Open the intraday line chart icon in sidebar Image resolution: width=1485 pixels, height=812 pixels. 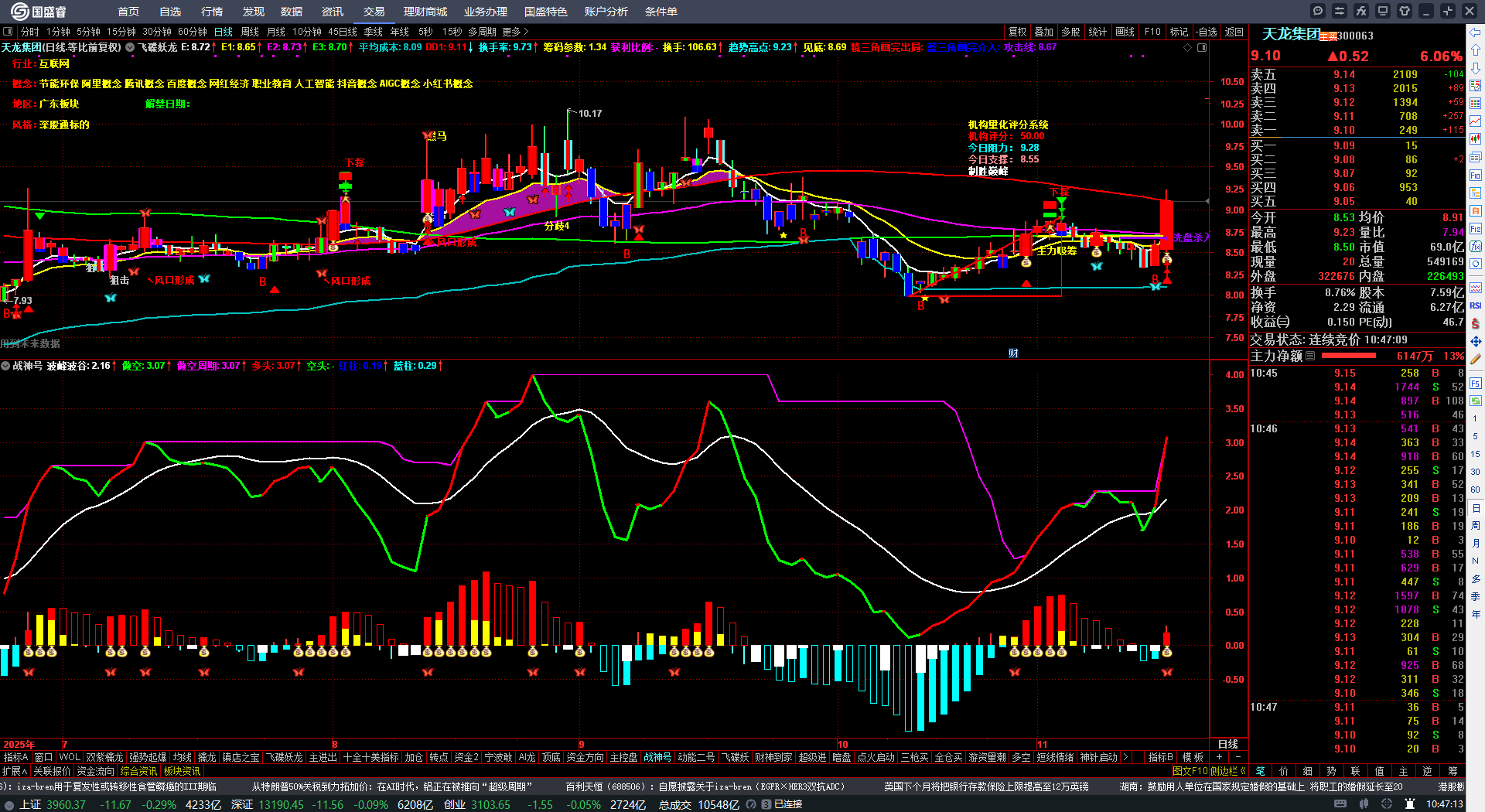tap(1476, 121)
